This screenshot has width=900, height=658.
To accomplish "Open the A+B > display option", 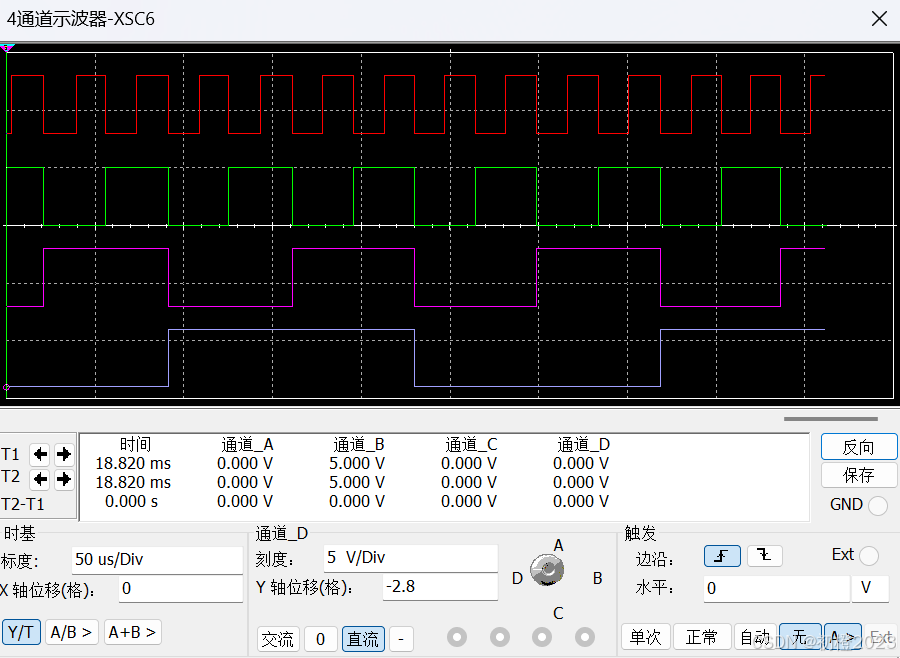I will pyautogui.click(x=133, y=632).
